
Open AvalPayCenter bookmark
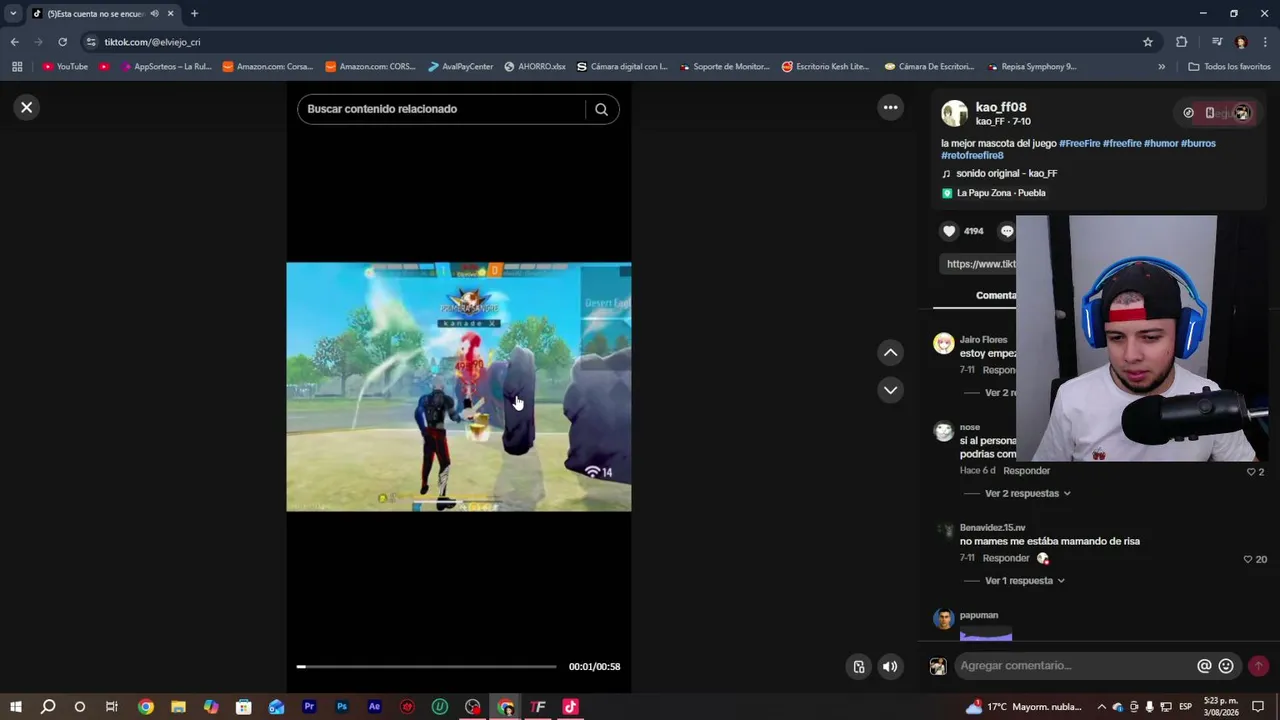pos(461,67)
